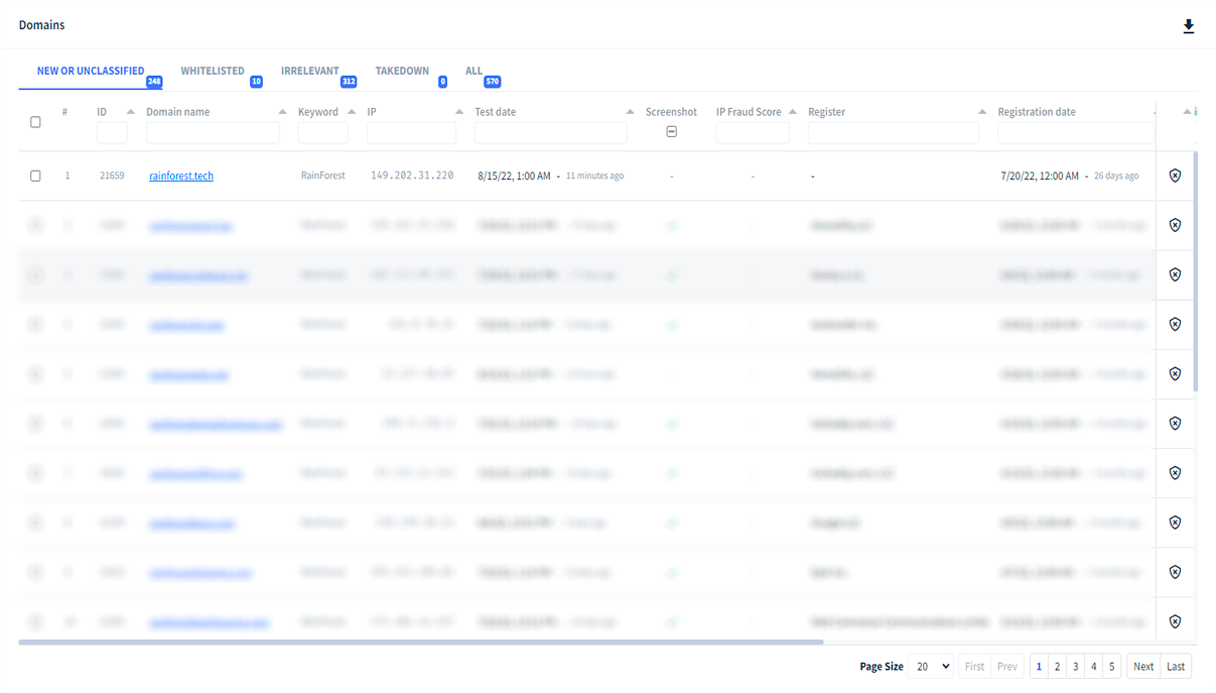The width and height of the screenshot is (1216, 693).
Task: Focus the ID filter input
Action: [112, 133]
